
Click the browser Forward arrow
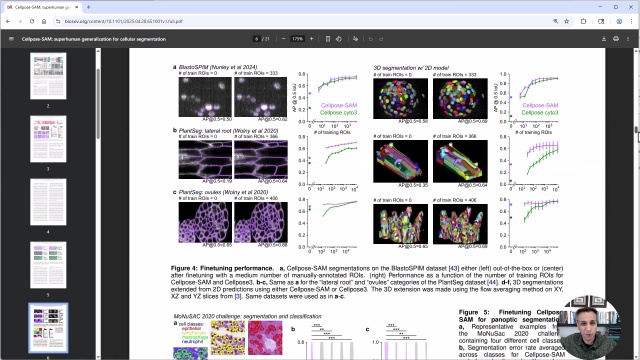20,21
